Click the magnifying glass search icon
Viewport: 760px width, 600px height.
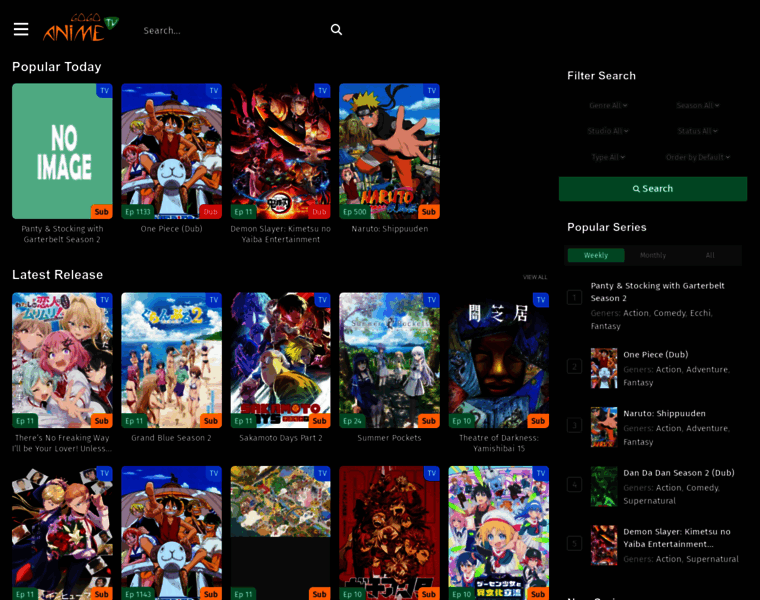pos(336,30)
